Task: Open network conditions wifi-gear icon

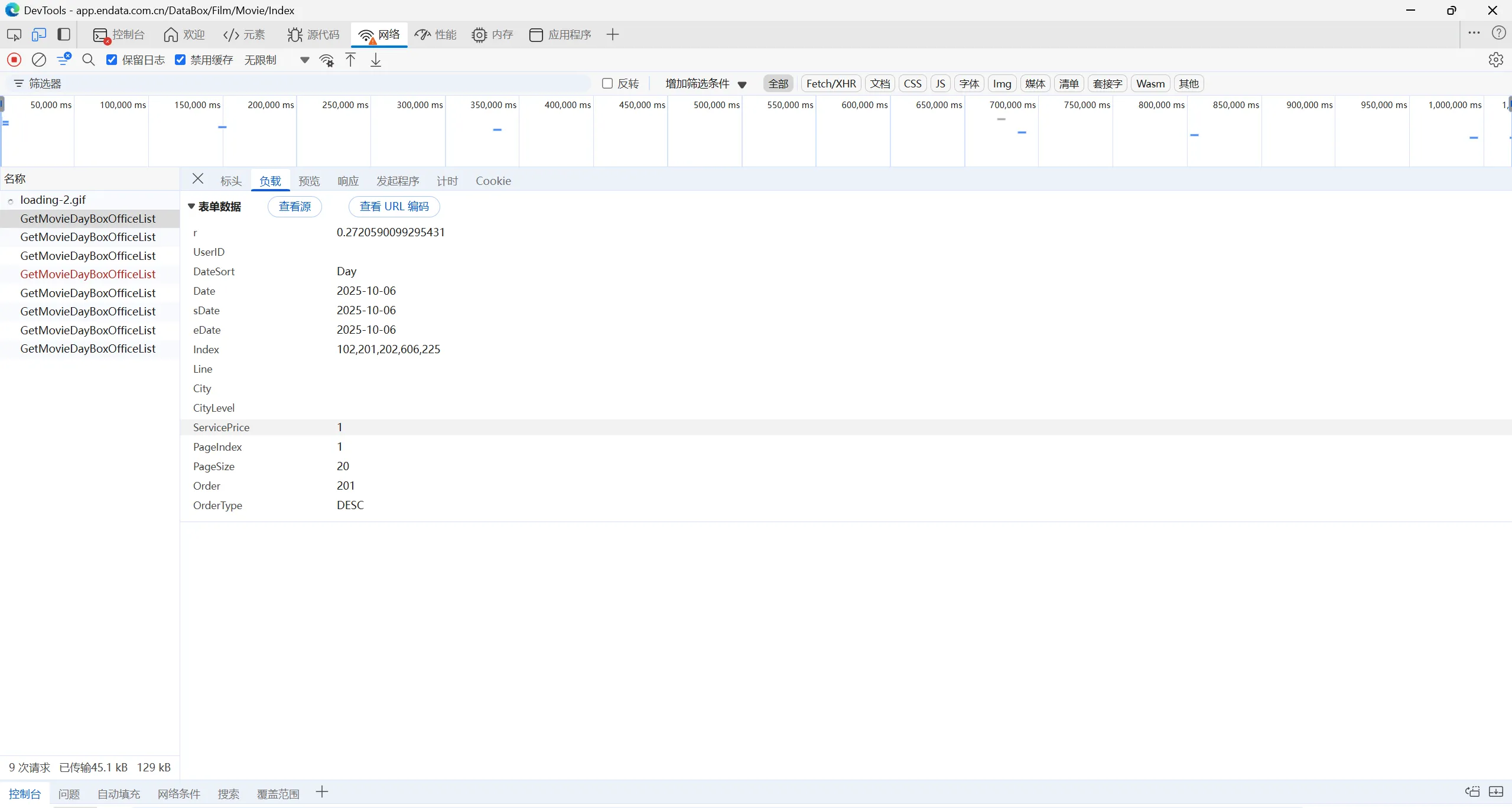Action: click(x=326, y=60)
